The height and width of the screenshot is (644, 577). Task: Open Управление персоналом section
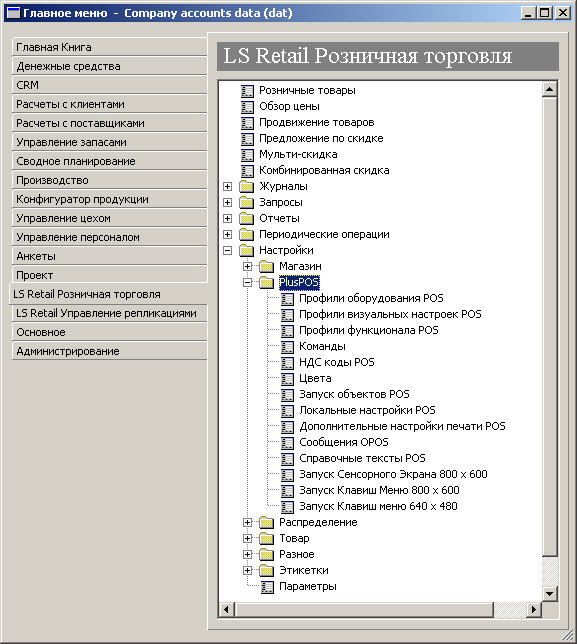point(109,237)
